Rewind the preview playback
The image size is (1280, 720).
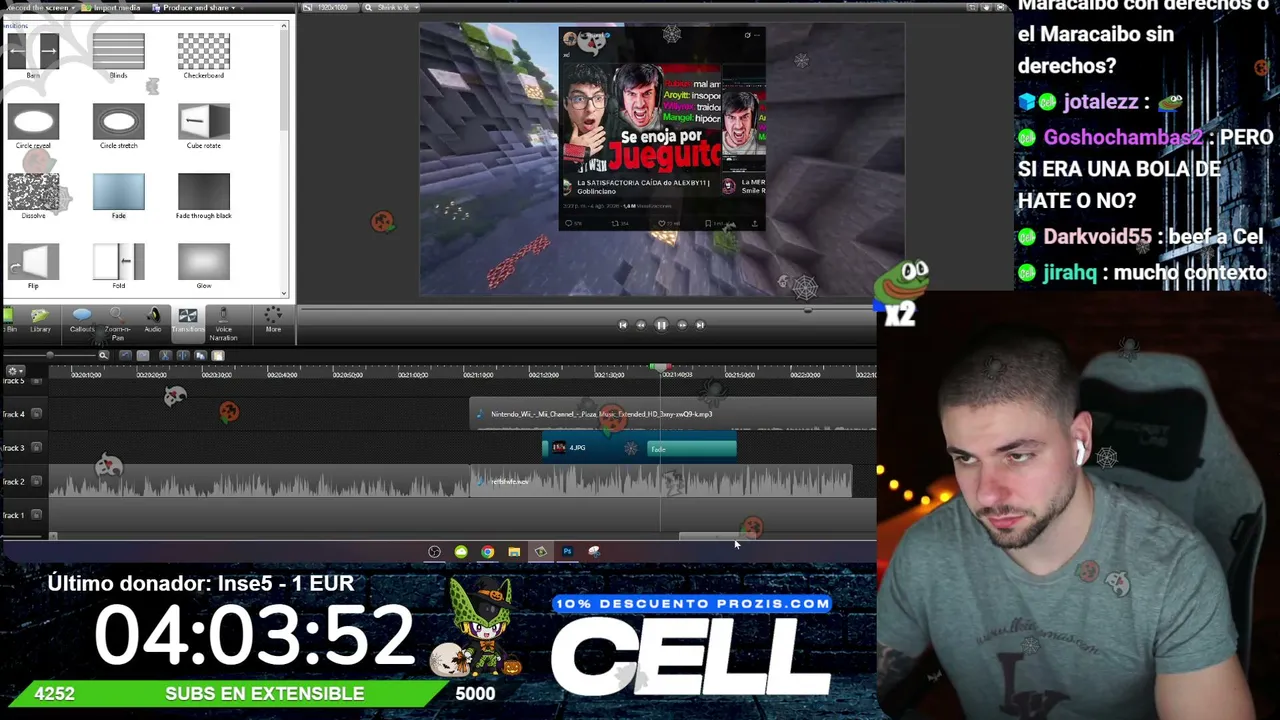pyautogui.click(x=641, y=325)
